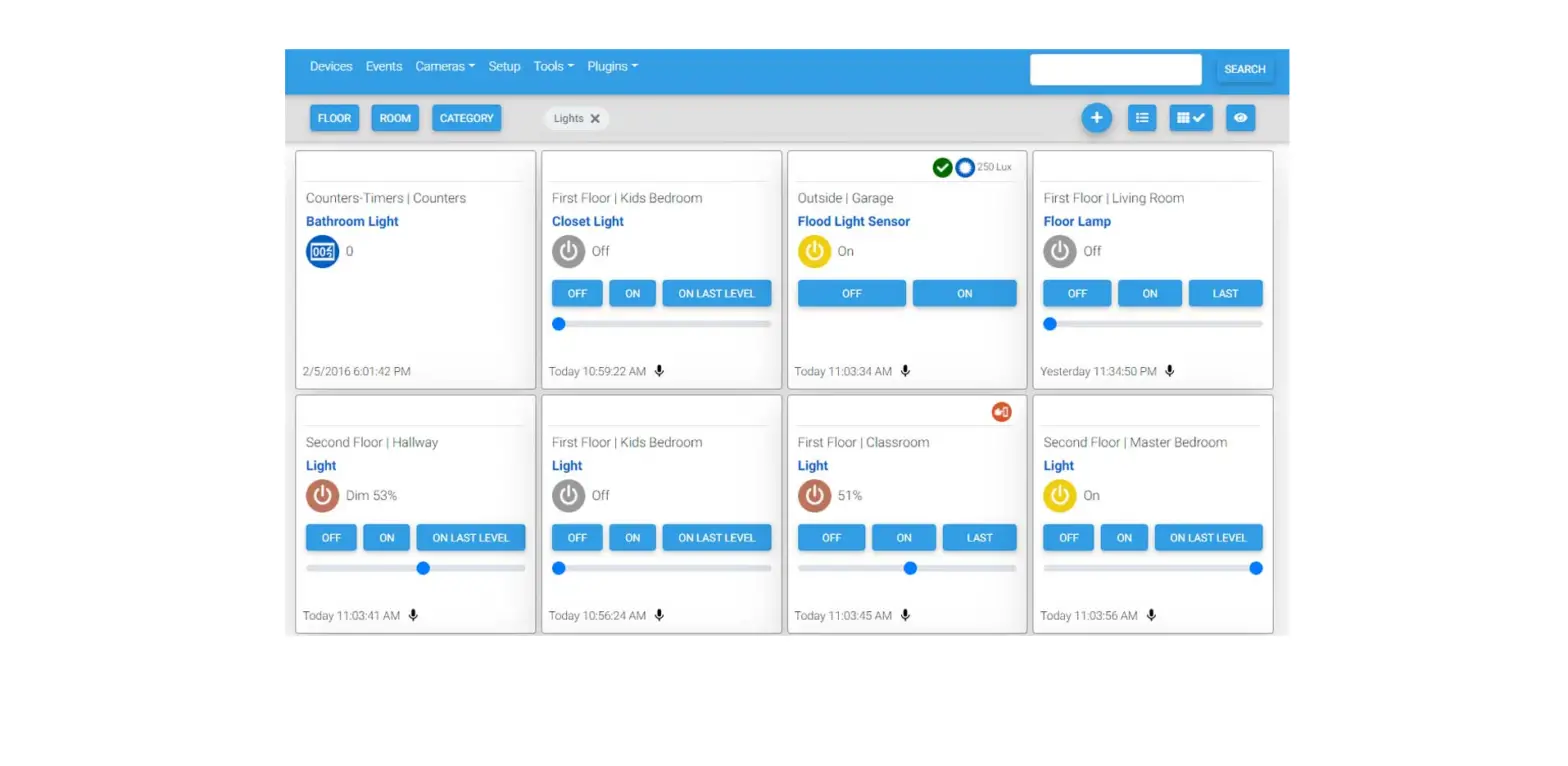The height and width of the screenshot is (766, 1568).
Task: Toggle the eye visibility button in toolbar
Action: click(x=1240, y=118)
